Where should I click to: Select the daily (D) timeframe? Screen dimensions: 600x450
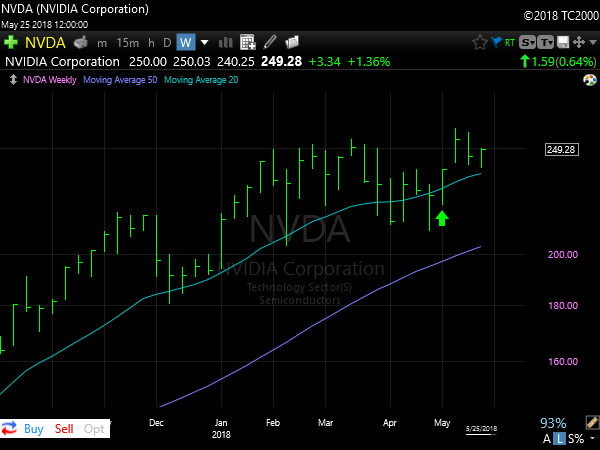tap(167, 42)
